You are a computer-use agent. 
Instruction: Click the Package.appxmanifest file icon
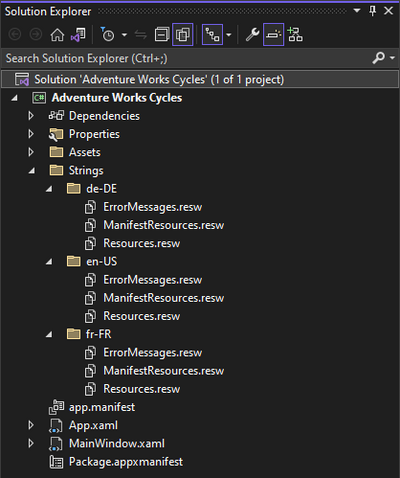pos(56,462)
